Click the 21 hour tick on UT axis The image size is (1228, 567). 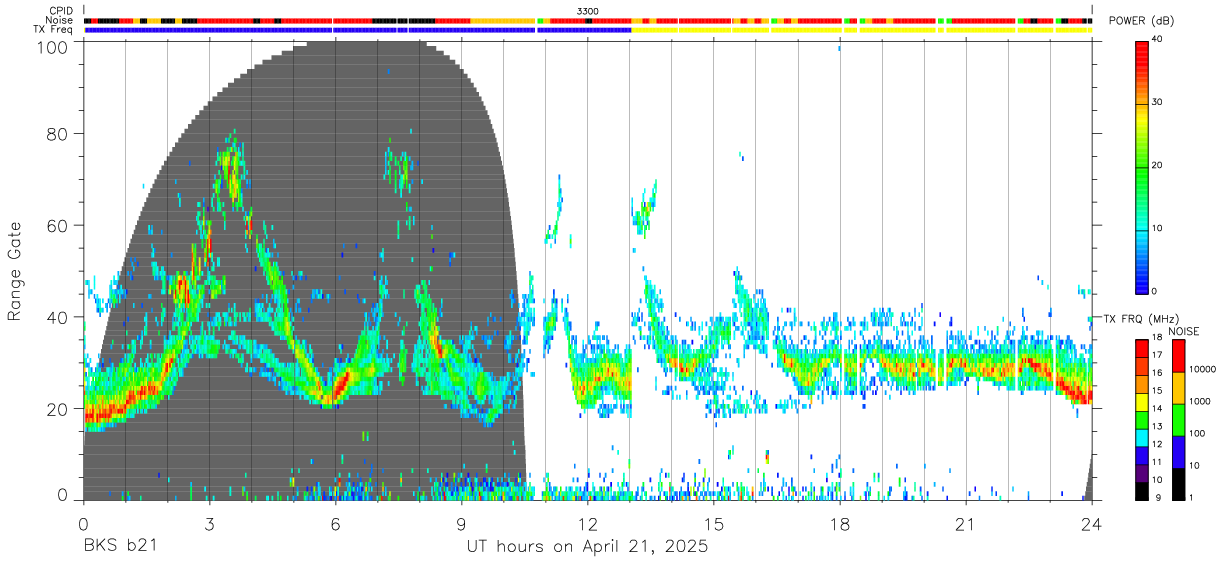pyautogui.click(x=966, y=523)
